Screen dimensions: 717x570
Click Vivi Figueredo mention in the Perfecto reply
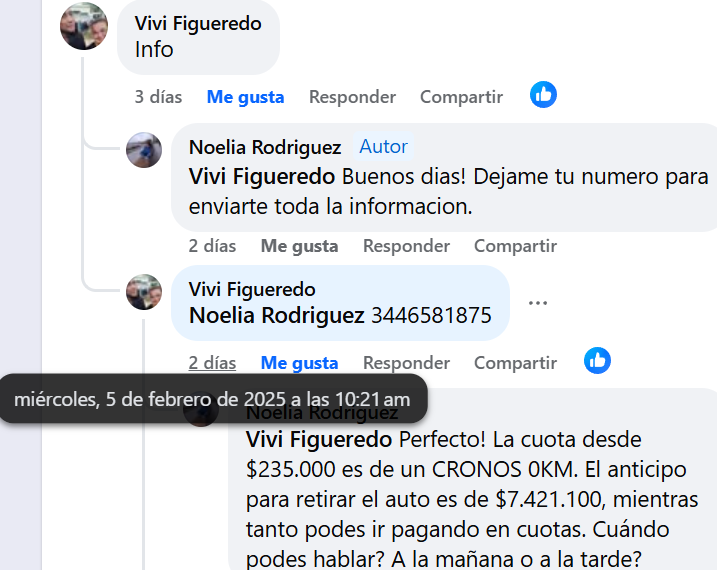point(319,439)
